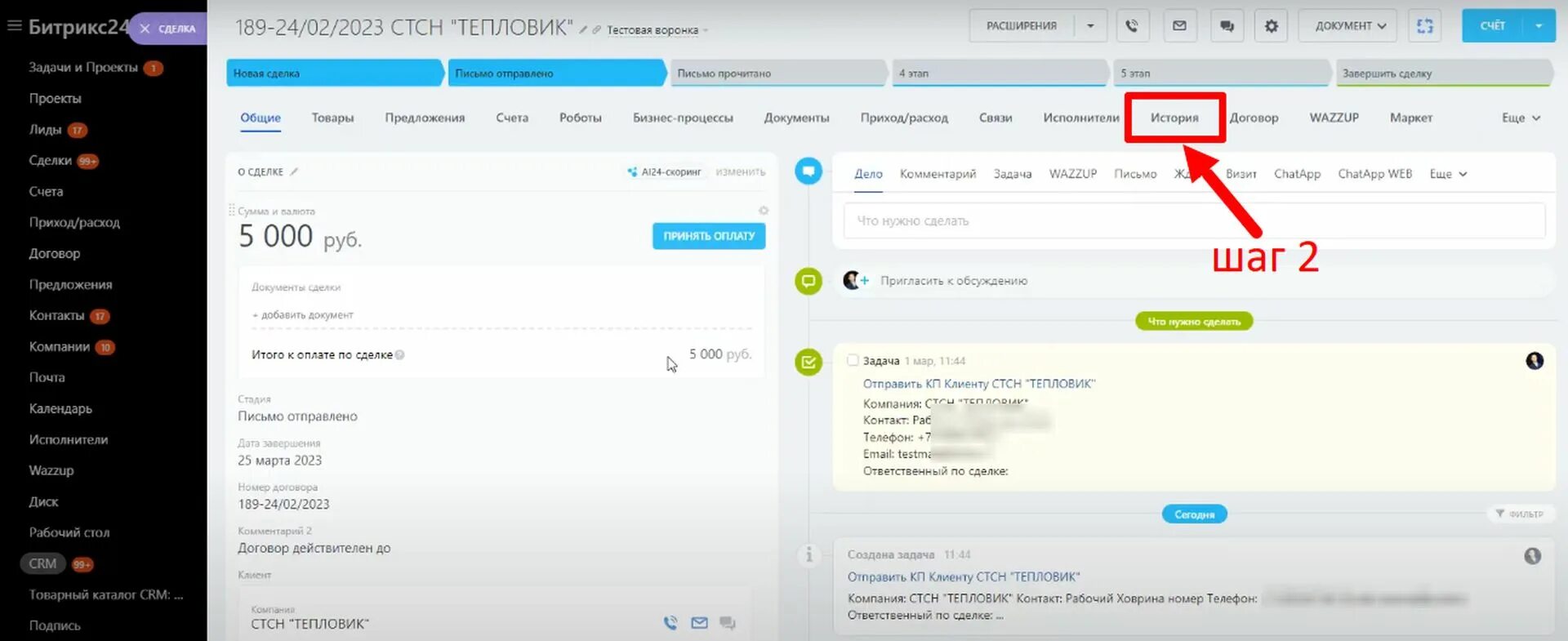Click green task checkmark timeline icon
The height and width of the screenshot is (641, 1568).
click(x=808, y=362)
